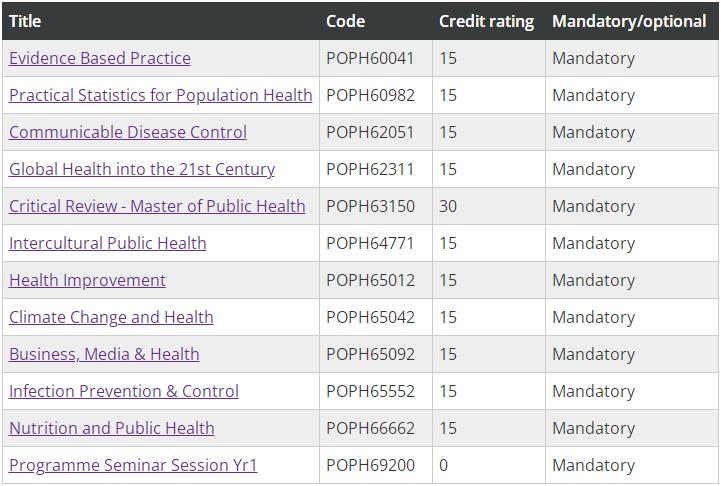This screenshot has height=486, width=721.
Task: Click the Mandatory/optional column header
Action: [629, 21]
